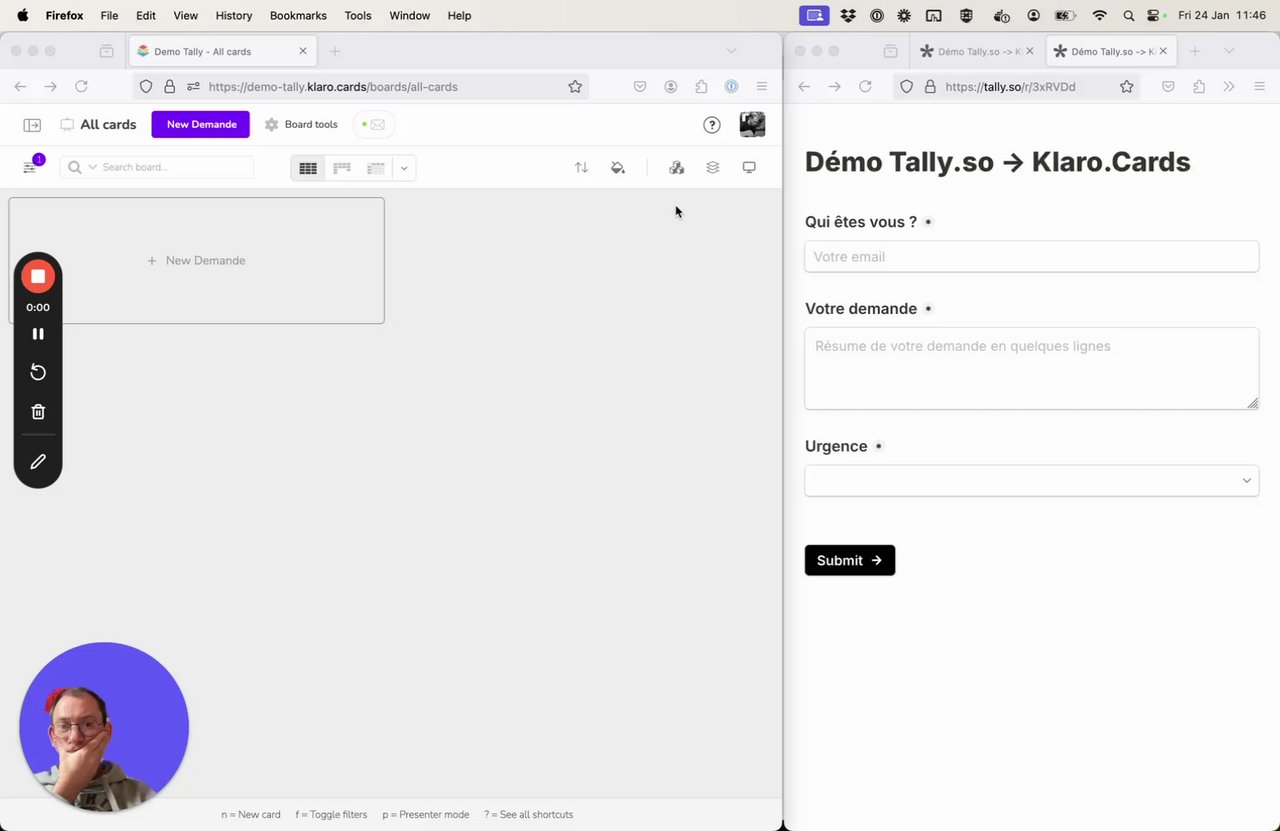Image resolution: width=1280 pixels, height=831 pixels.
Task: Open the Tools menu
Action: [358, 16]
